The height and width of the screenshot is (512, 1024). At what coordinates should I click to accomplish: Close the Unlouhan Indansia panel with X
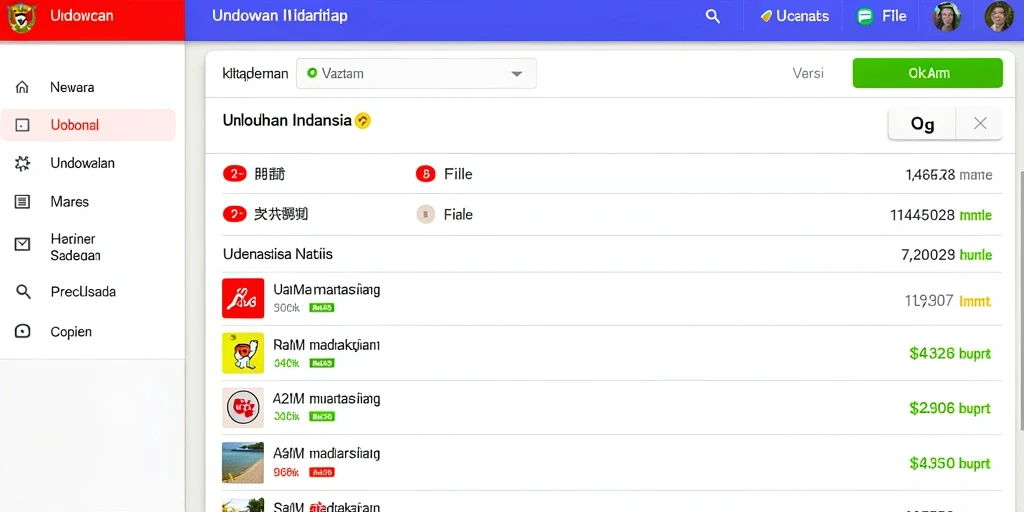pos(980,123)
